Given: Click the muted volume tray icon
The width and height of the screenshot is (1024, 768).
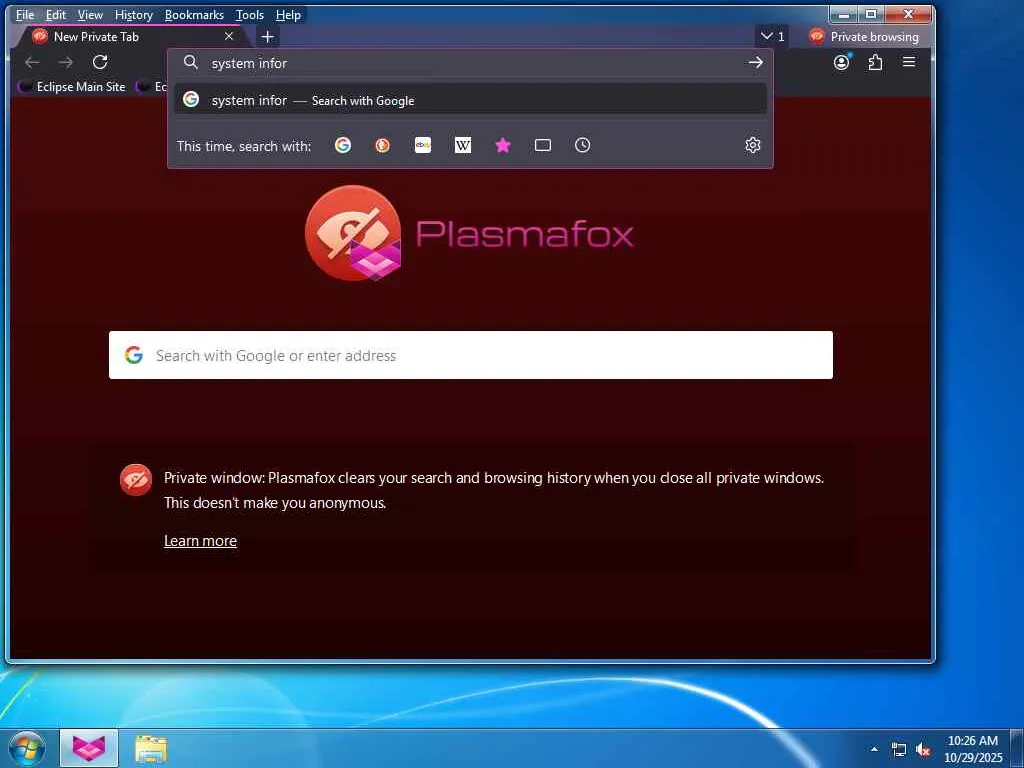Looking at the screenshot, I should click(923, 749).
